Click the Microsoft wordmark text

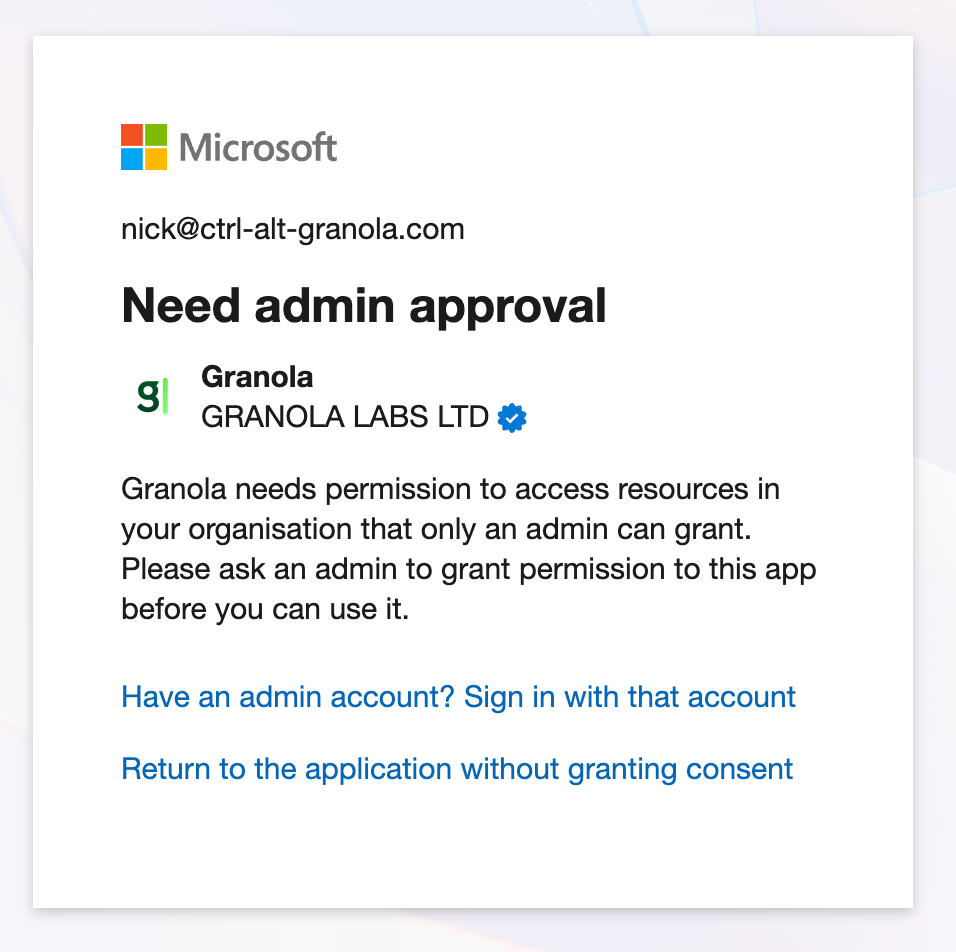tap(258, 148)
